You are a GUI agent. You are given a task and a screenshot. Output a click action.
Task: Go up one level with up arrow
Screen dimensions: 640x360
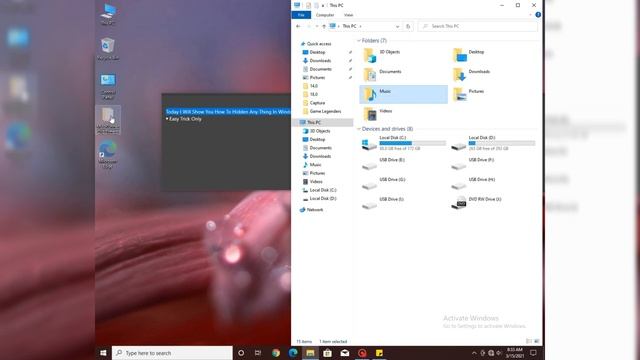324,26
